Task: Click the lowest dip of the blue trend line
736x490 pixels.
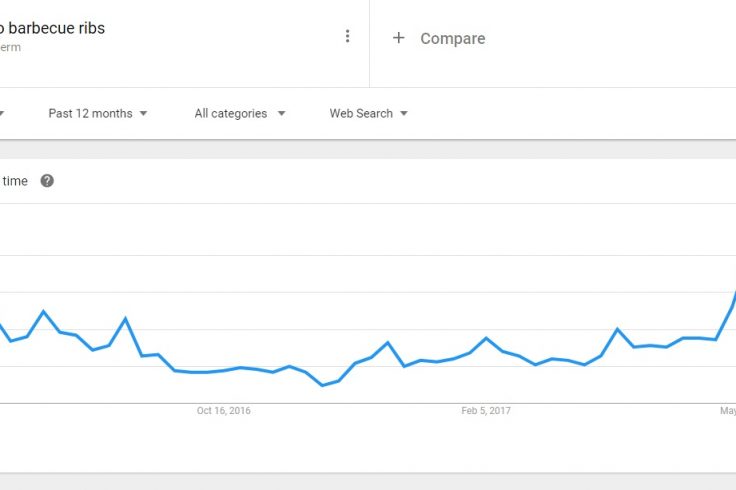Action: 322,385
